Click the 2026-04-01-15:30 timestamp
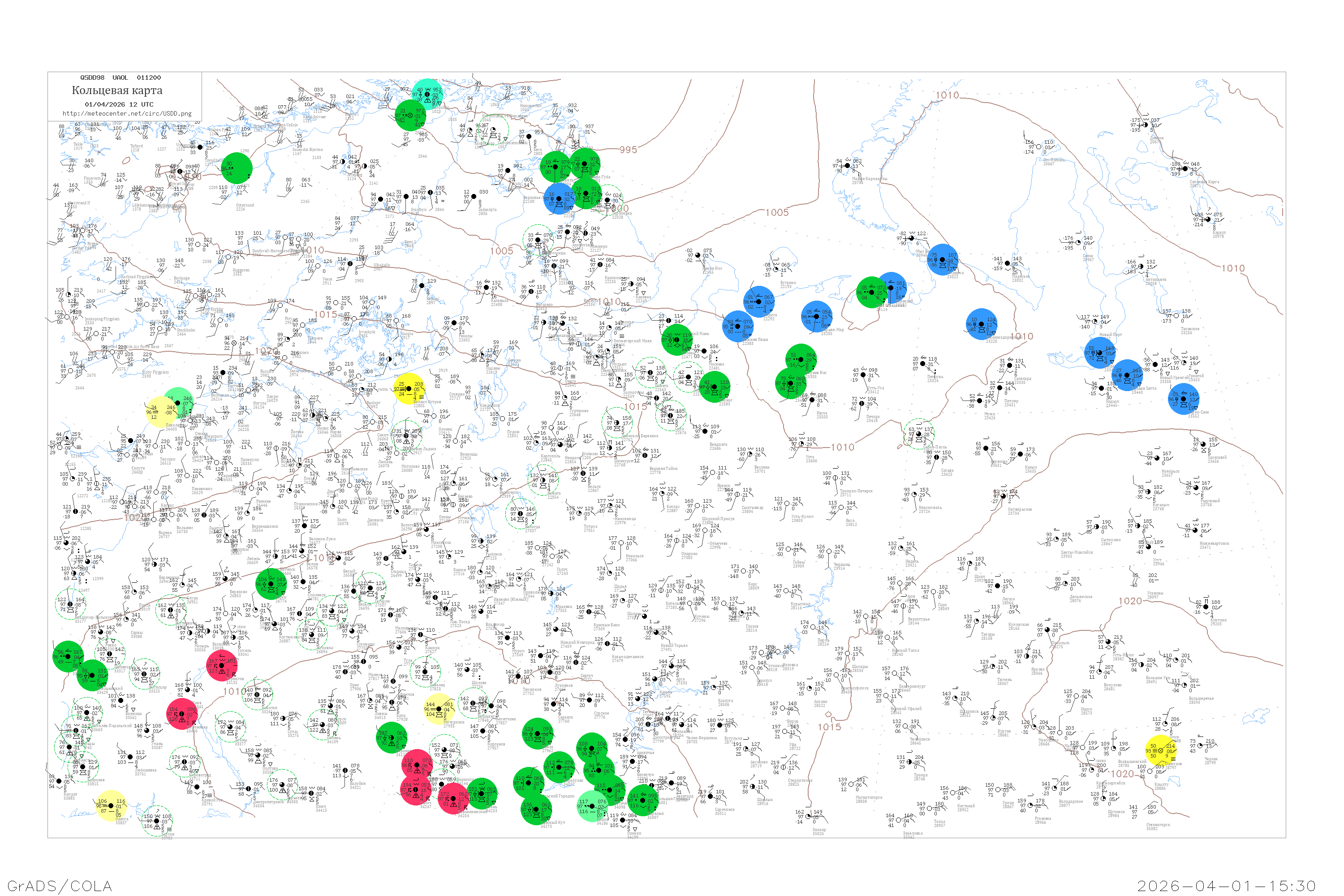 [x=1226, y=886]
